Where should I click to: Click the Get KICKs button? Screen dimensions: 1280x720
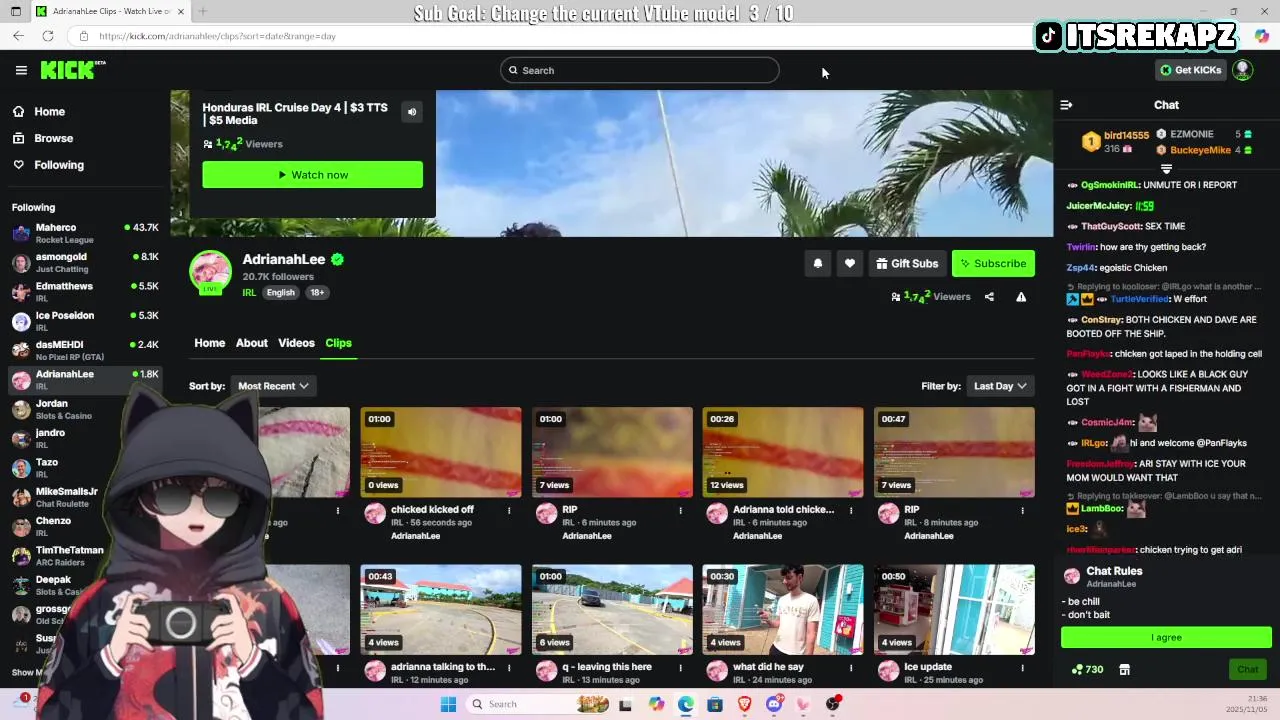(1190, 70)
